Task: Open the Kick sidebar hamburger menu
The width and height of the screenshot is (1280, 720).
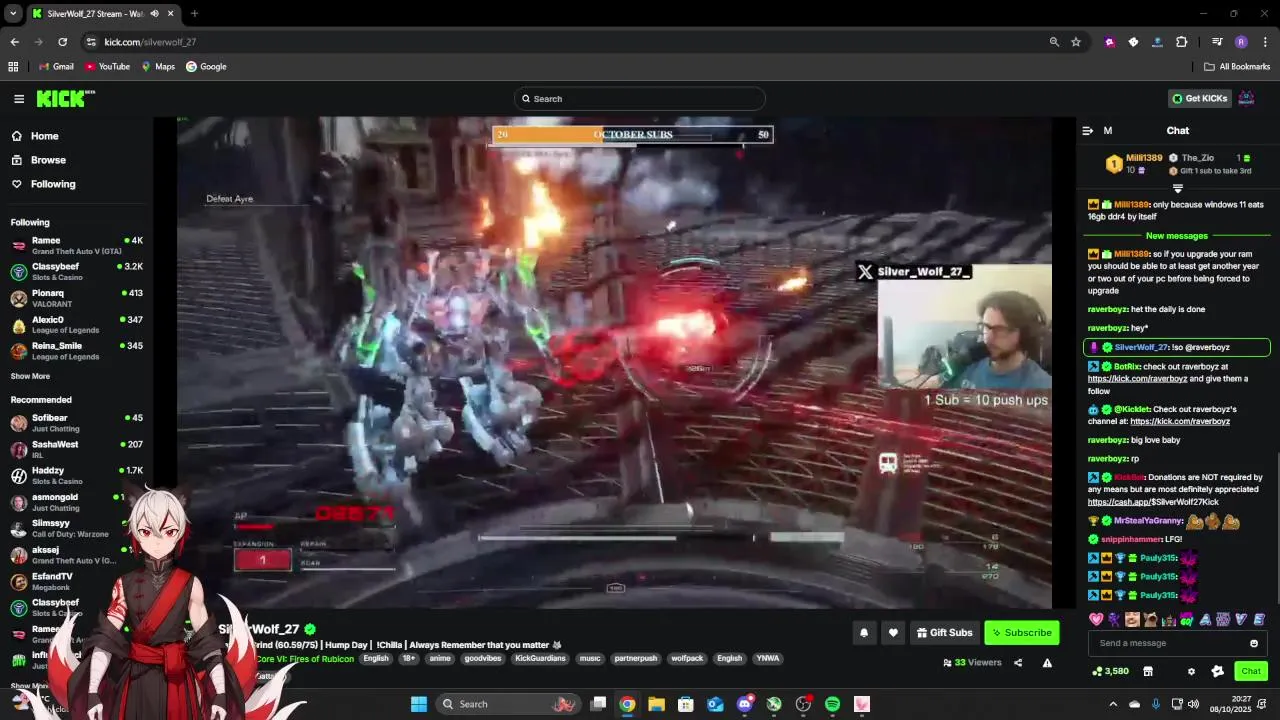Action: click(x=19, y=98)
